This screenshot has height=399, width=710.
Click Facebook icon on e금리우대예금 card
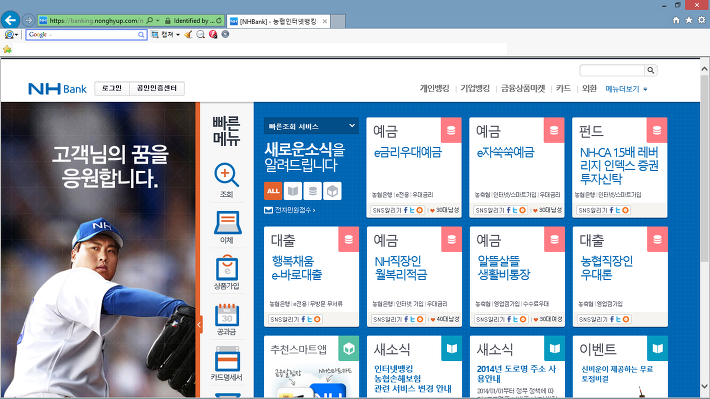pos(406,210)
